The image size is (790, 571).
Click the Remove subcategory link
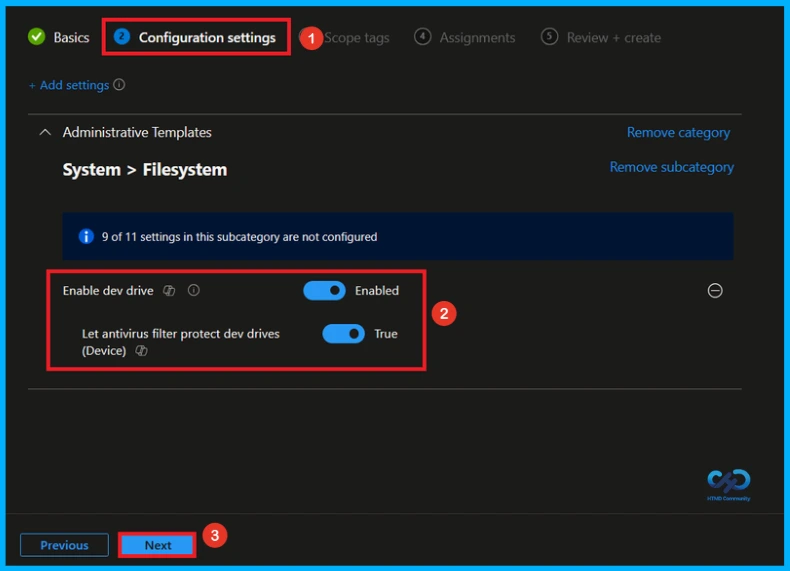tap(672, 167)
